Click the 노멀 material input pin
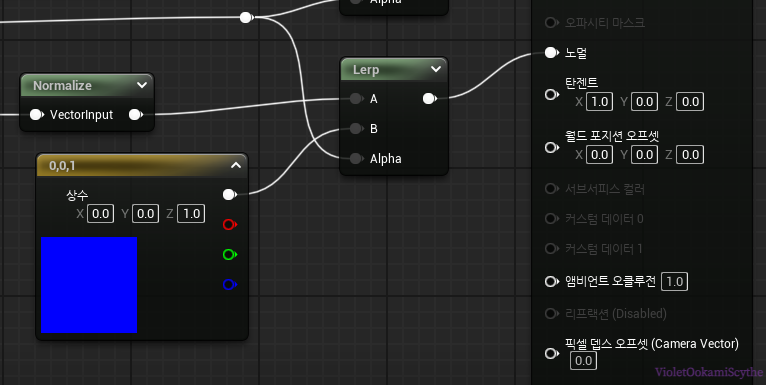The height and width of the screenshot is (385, 766). (x=552, y=52)
